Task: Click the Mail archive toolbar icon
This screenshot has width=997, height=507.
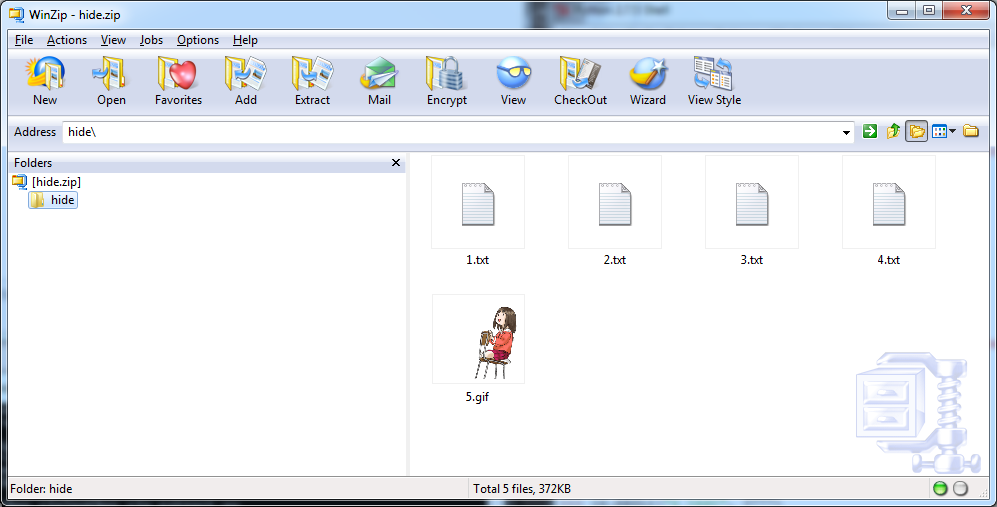Action: click(x=379, y=73)
